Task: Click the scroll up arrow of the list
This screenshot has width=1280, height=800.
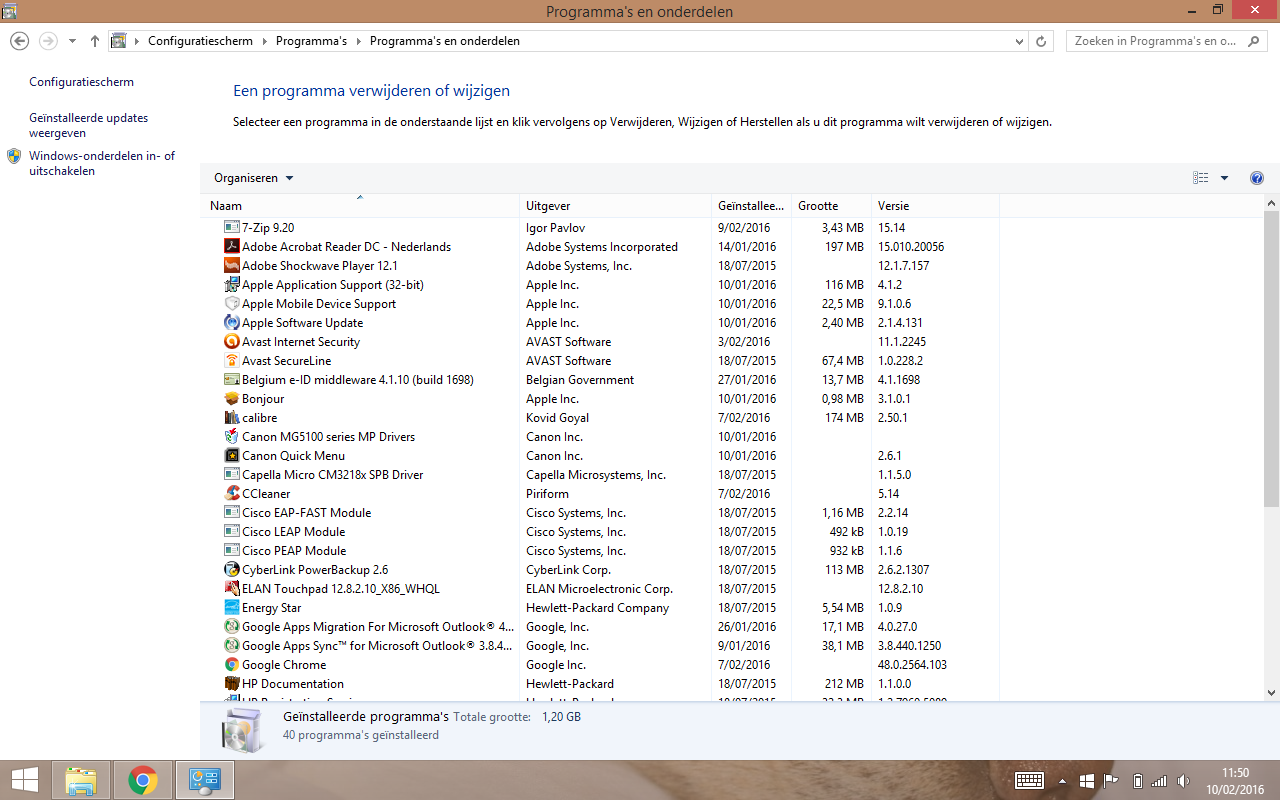Action: pos(1271,203)
